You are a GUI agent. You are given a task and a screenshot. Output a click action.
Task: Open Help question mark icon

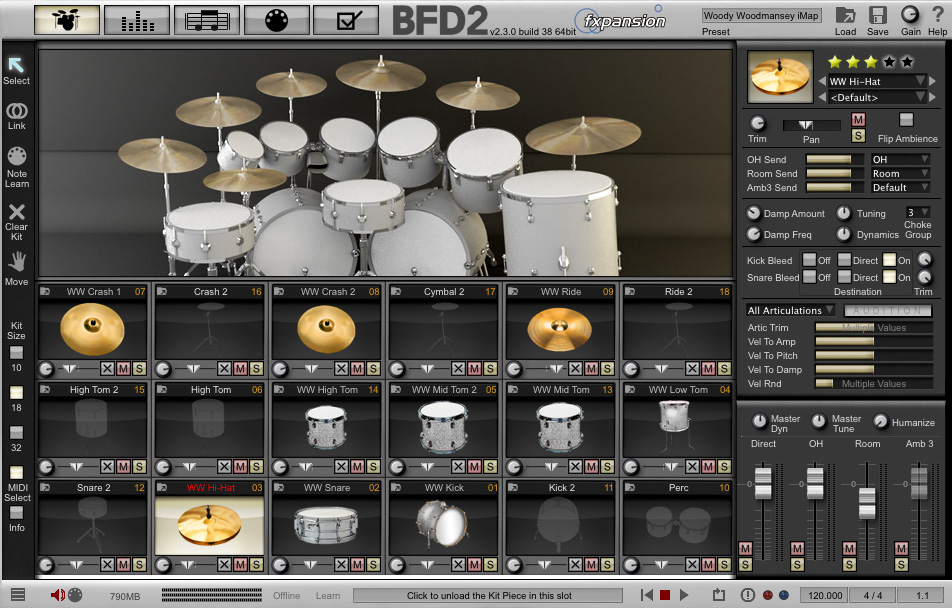pyautogui.click(x=937, y=15)
